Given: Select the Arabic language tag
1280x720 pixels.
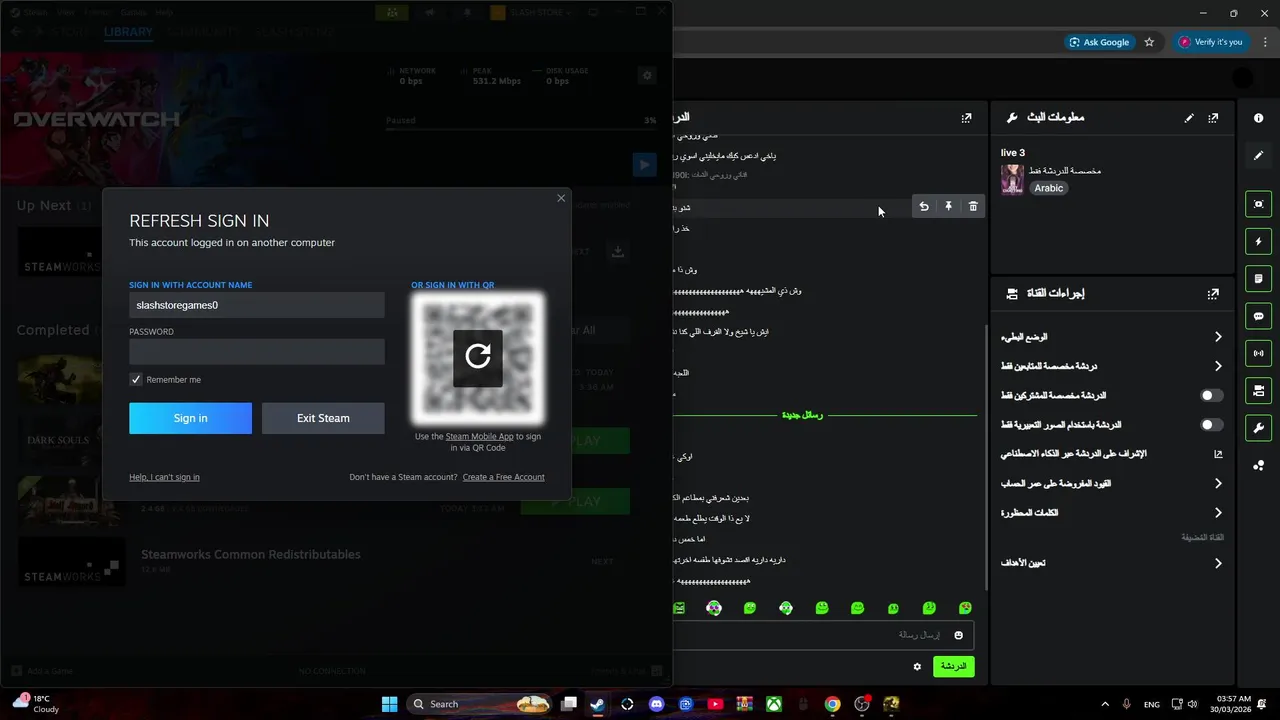Looking at the screenshot, I should tap(1049, 188).
